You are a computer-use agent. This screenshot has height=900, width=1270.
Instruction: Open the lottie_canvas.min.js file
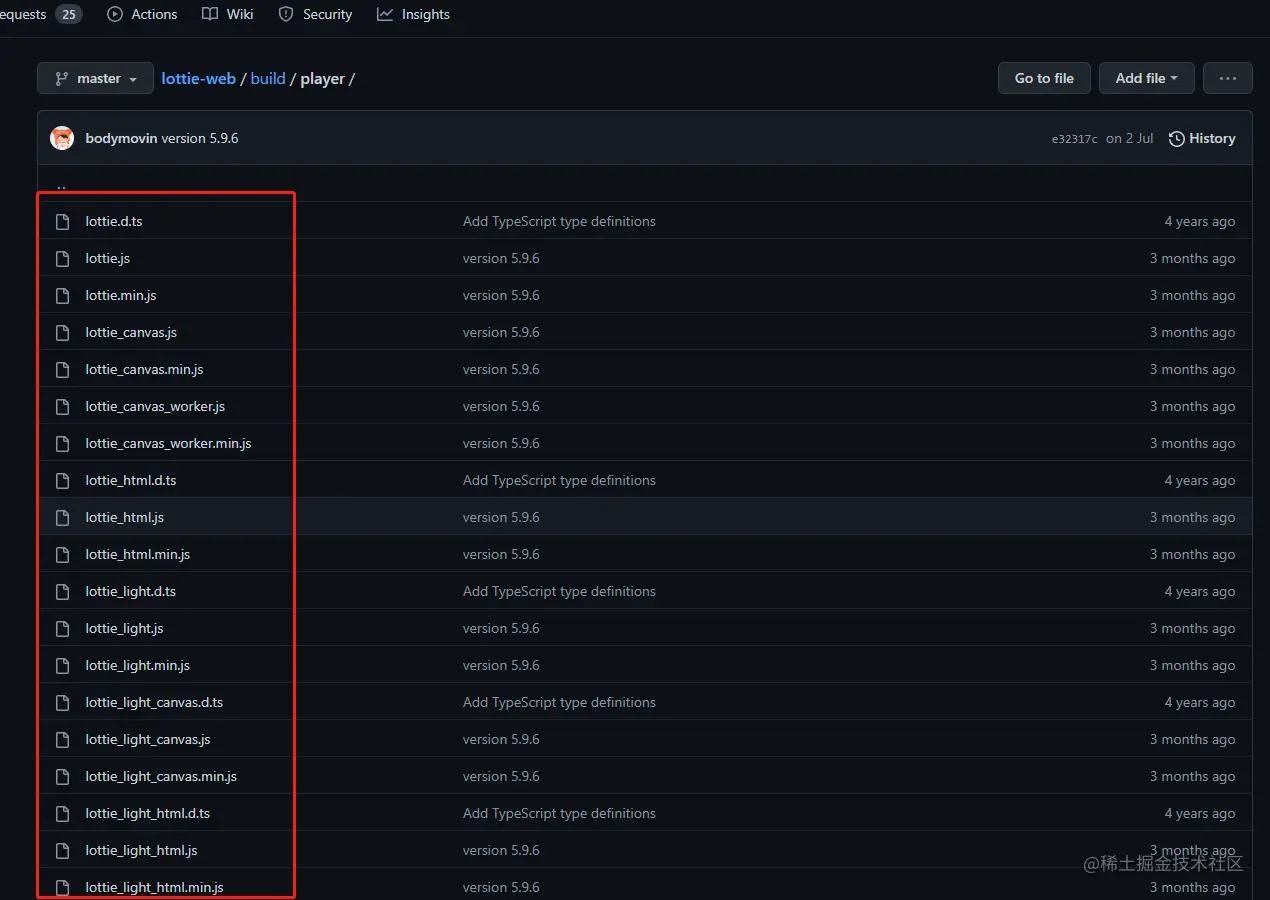coord(144,369)
